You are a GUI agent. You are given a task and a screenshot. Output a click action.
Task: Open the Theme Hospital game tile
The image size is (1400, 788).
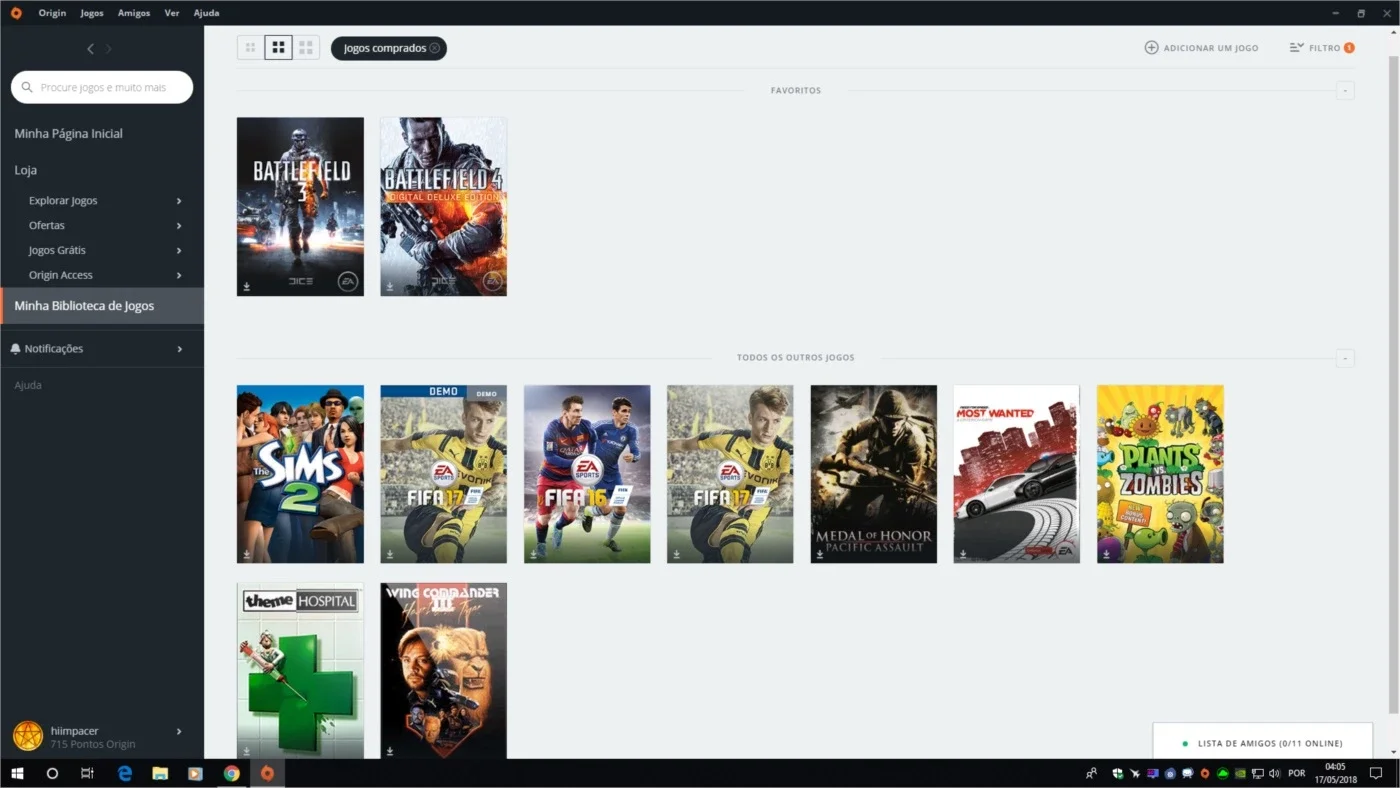(300, 671)
